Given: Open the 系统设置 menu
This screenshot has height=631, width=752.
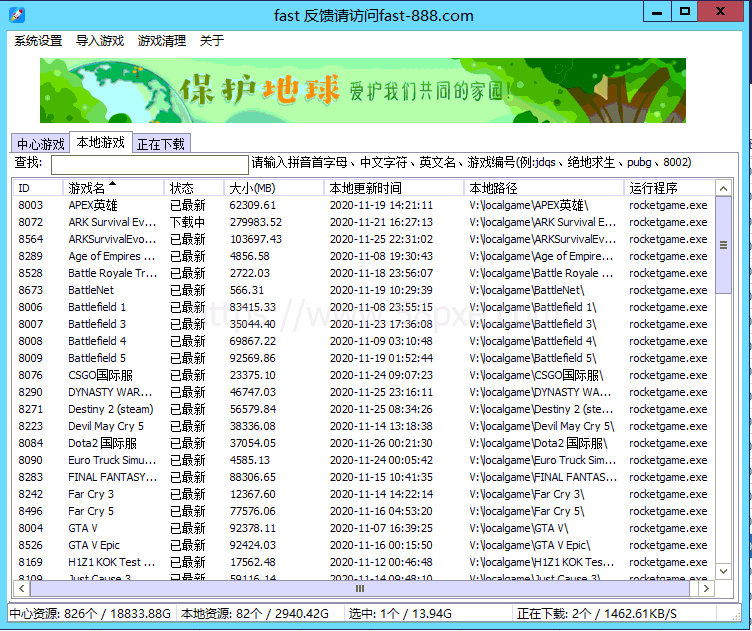Looking at the screenshot, I should click(x=38, y=41).
